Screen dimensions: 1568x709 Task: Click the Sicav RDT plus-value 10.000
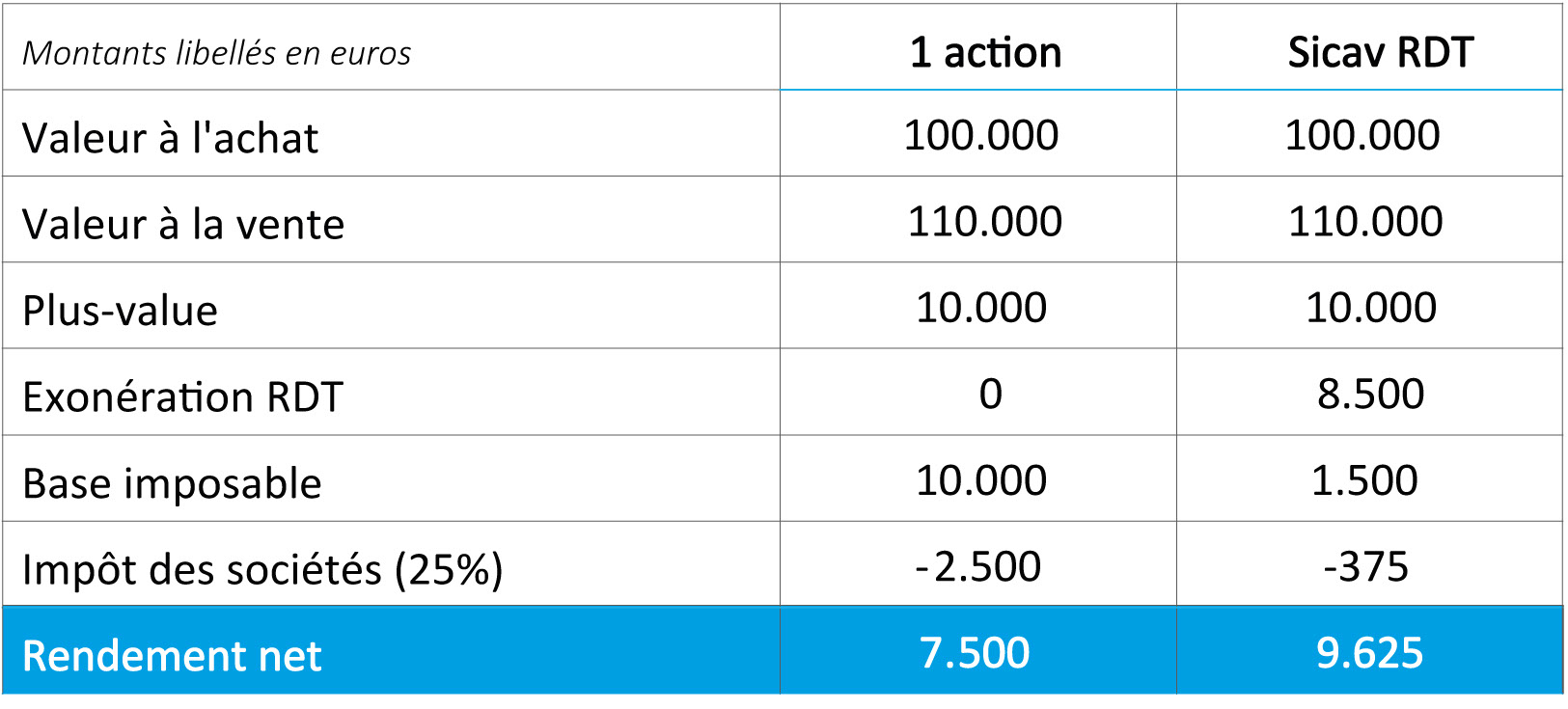[1370, 308]
